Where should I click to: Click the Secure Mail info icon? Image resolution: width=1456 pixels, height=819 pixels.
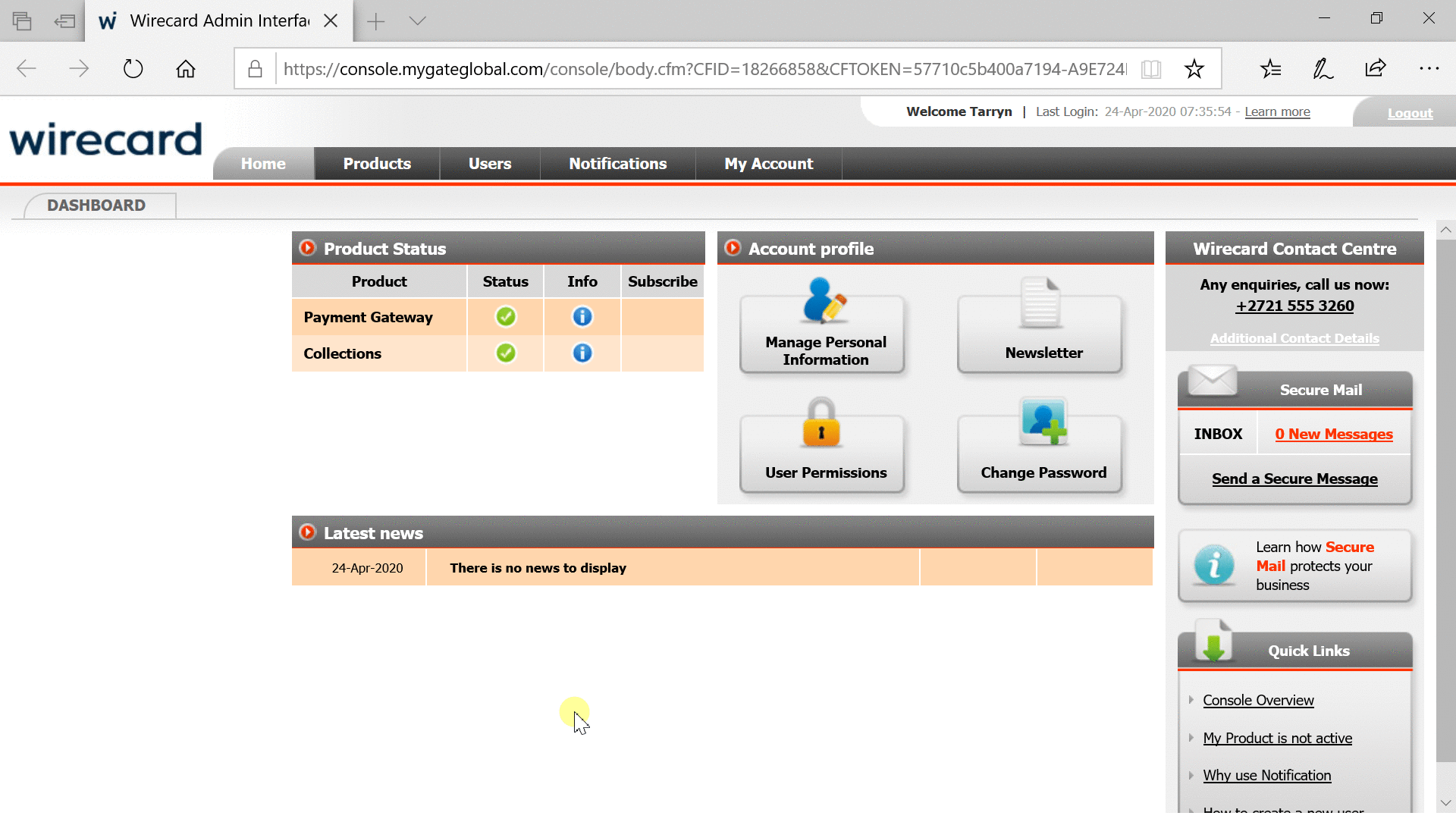point(1213,566)
